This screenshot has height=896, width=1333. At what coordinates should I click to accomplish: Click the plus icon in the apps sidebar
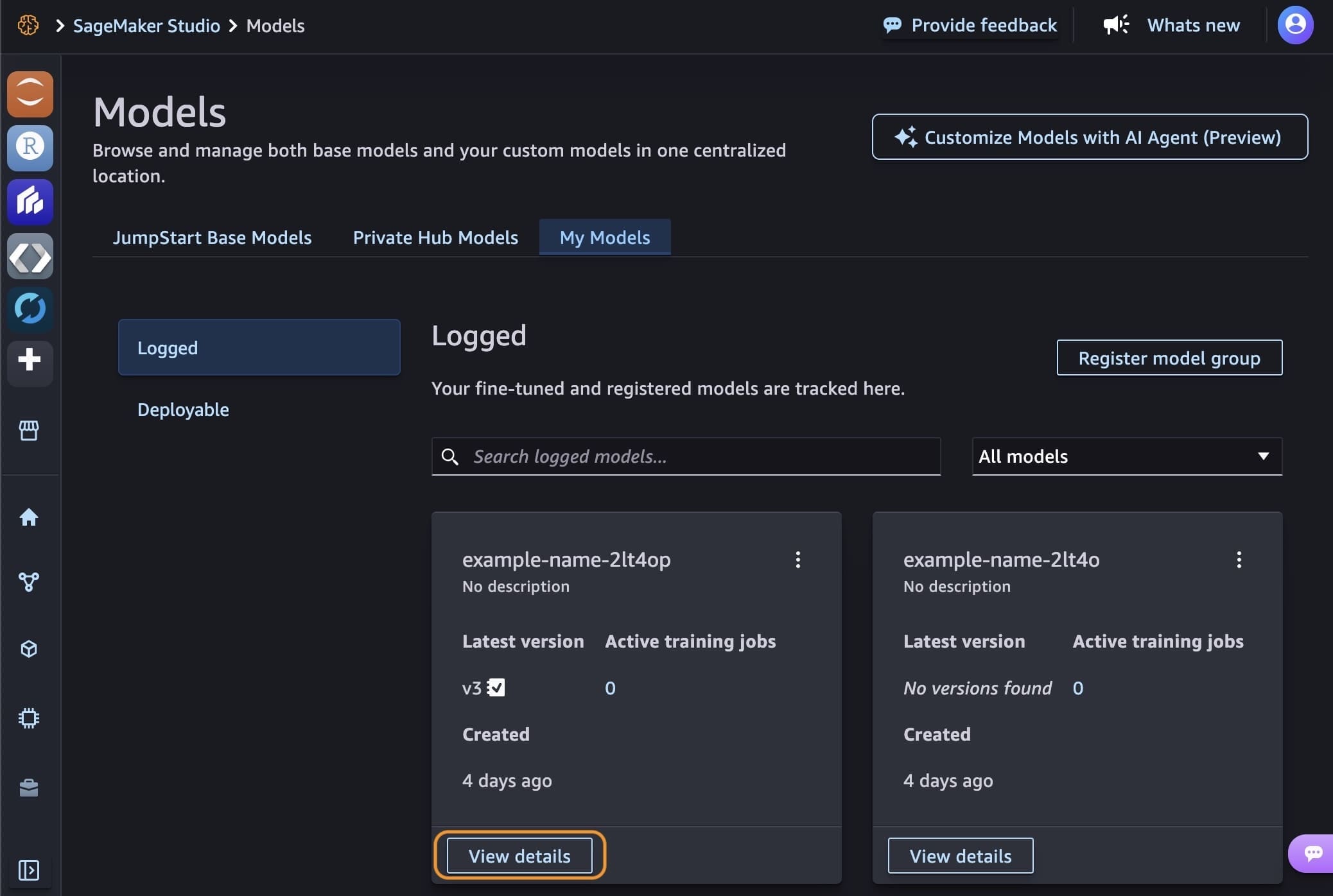coord(30,360)
